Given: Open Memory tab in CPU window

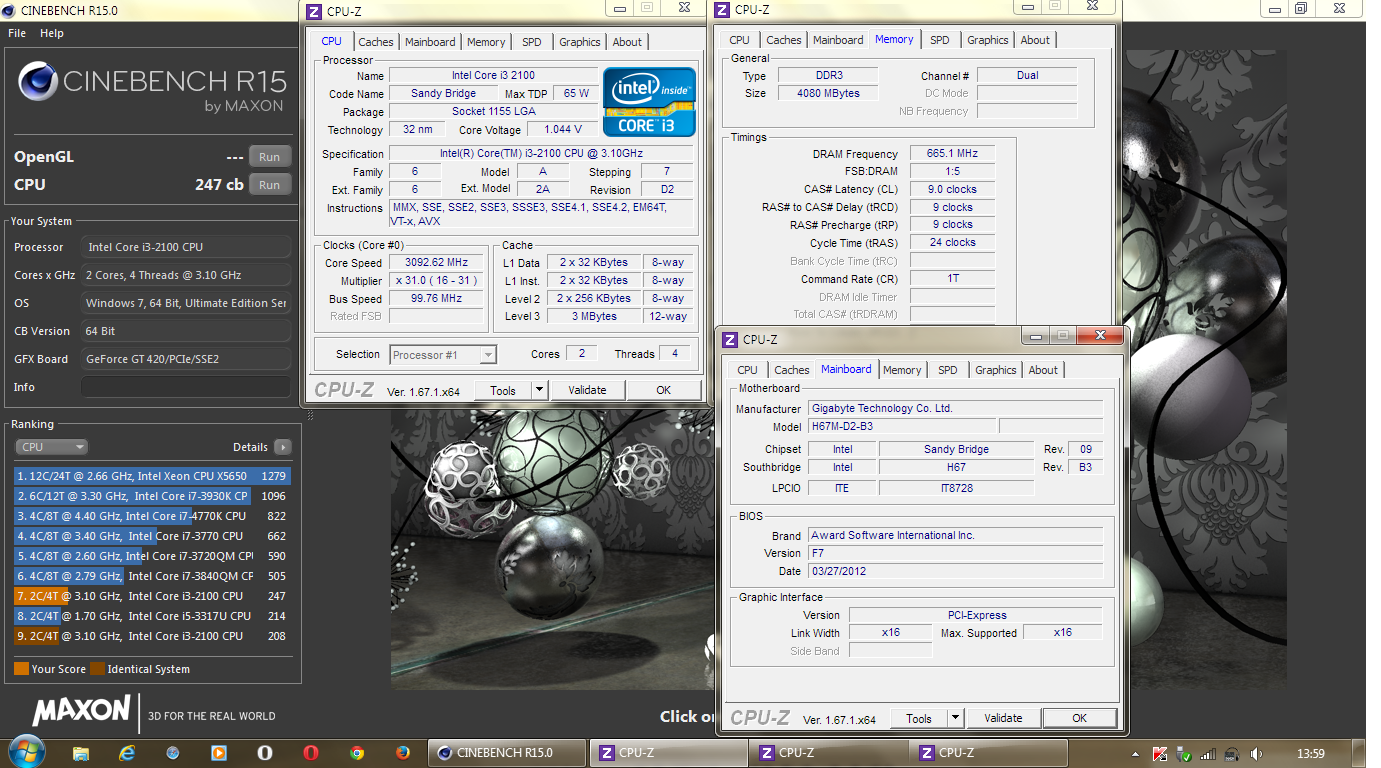Looking at the screenshot, I should (x=486, y=42).
